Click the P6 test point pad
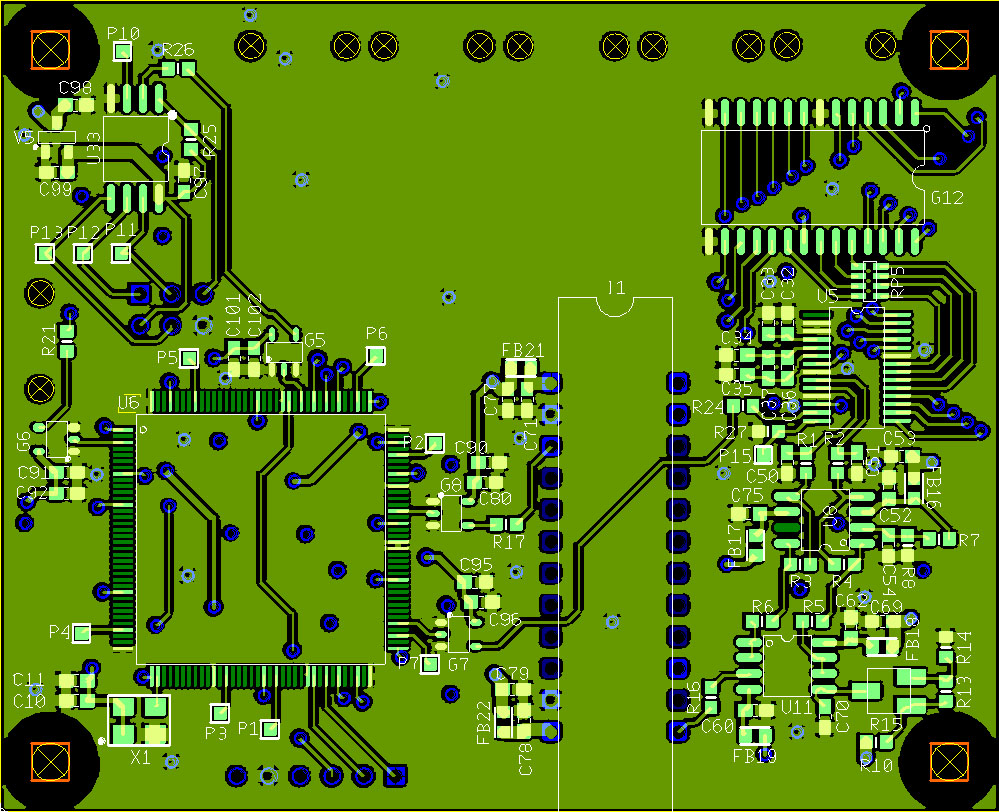Screen dimensions: 999x812 point(375,355)
